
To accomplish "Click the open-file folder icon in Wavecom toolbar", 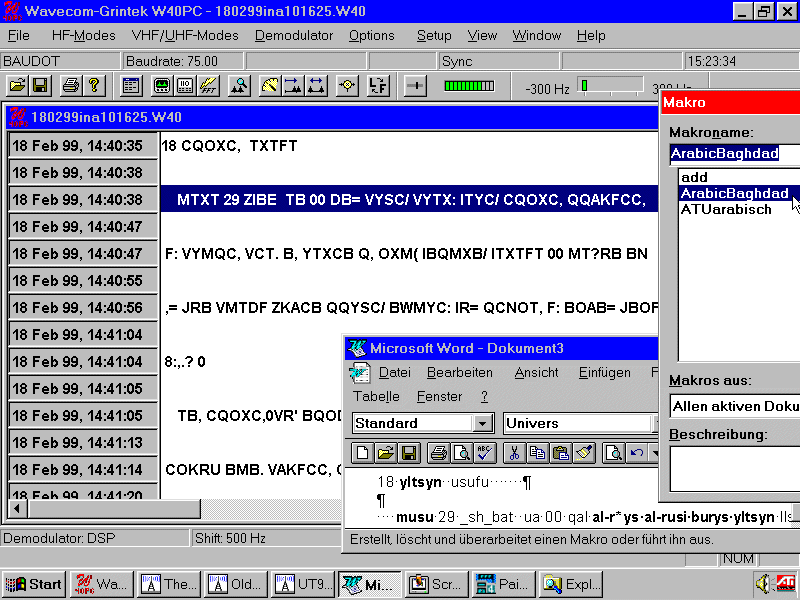I will 16,87.
